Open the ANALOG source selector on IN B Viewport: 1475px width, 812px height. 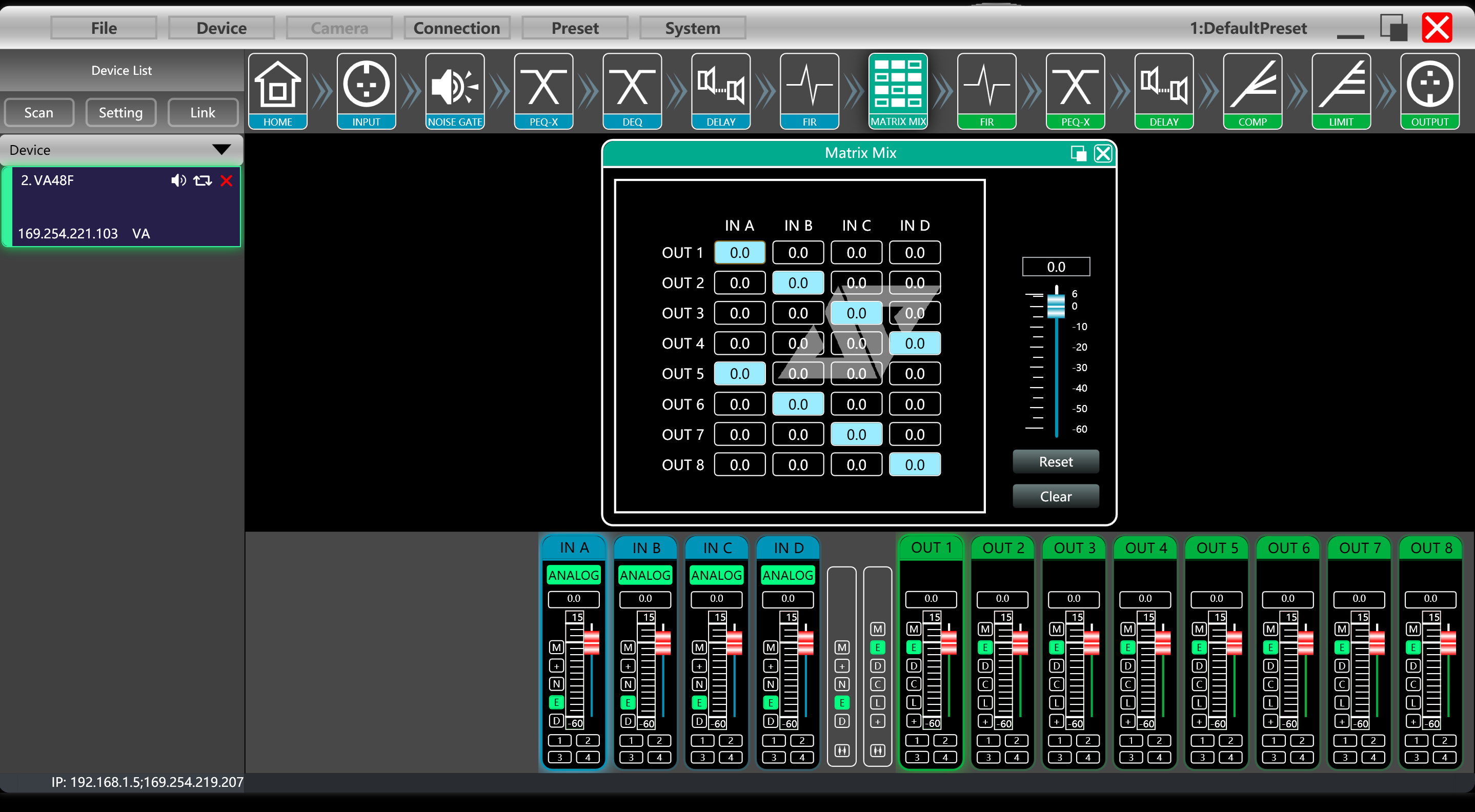645,575
